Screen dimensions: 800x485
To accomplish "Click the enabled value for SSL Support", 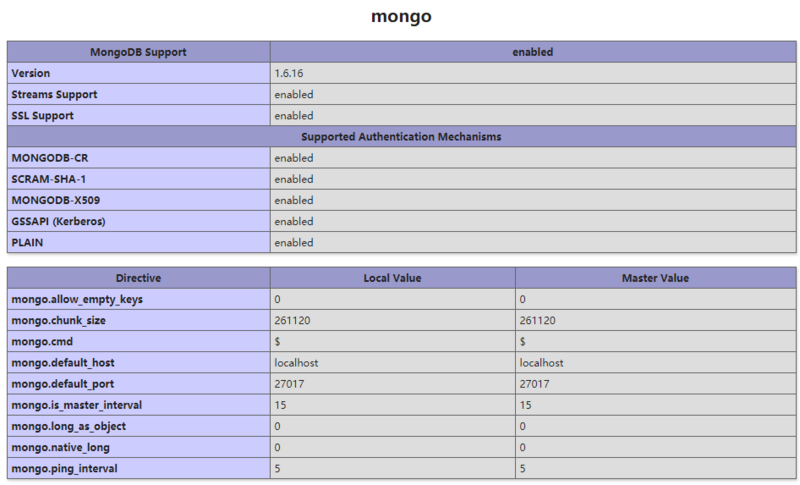I will pyautogui.click(x=293, y=116).
